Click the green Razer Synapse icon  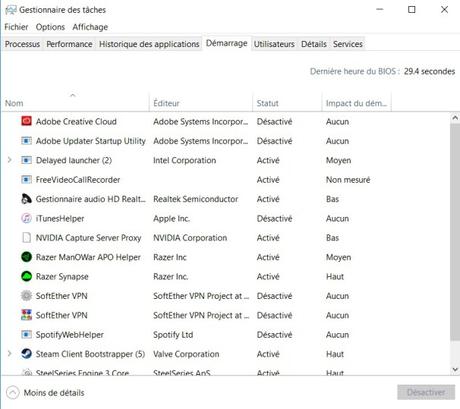coord(26,276)
